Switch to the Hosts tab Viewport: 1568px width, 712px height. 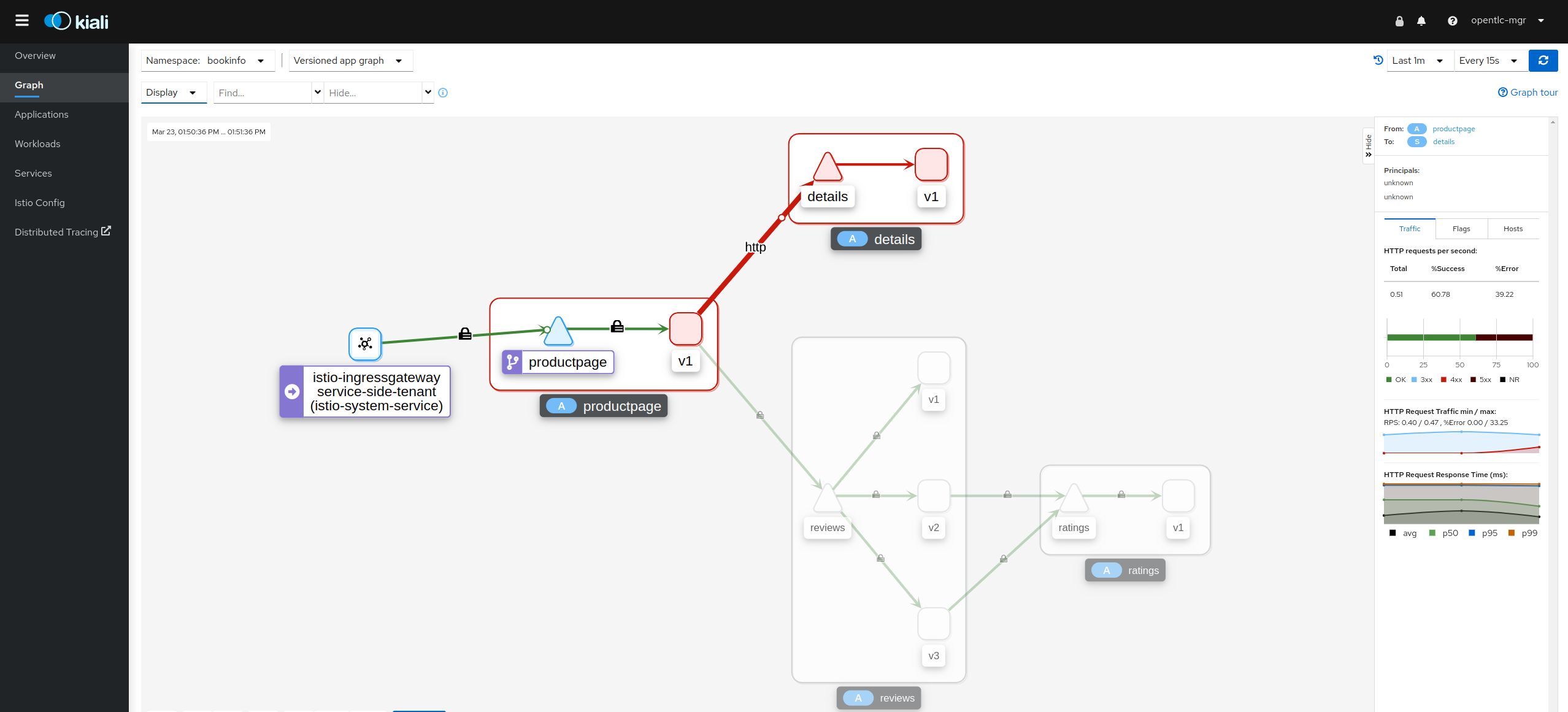pos(1513,229)
